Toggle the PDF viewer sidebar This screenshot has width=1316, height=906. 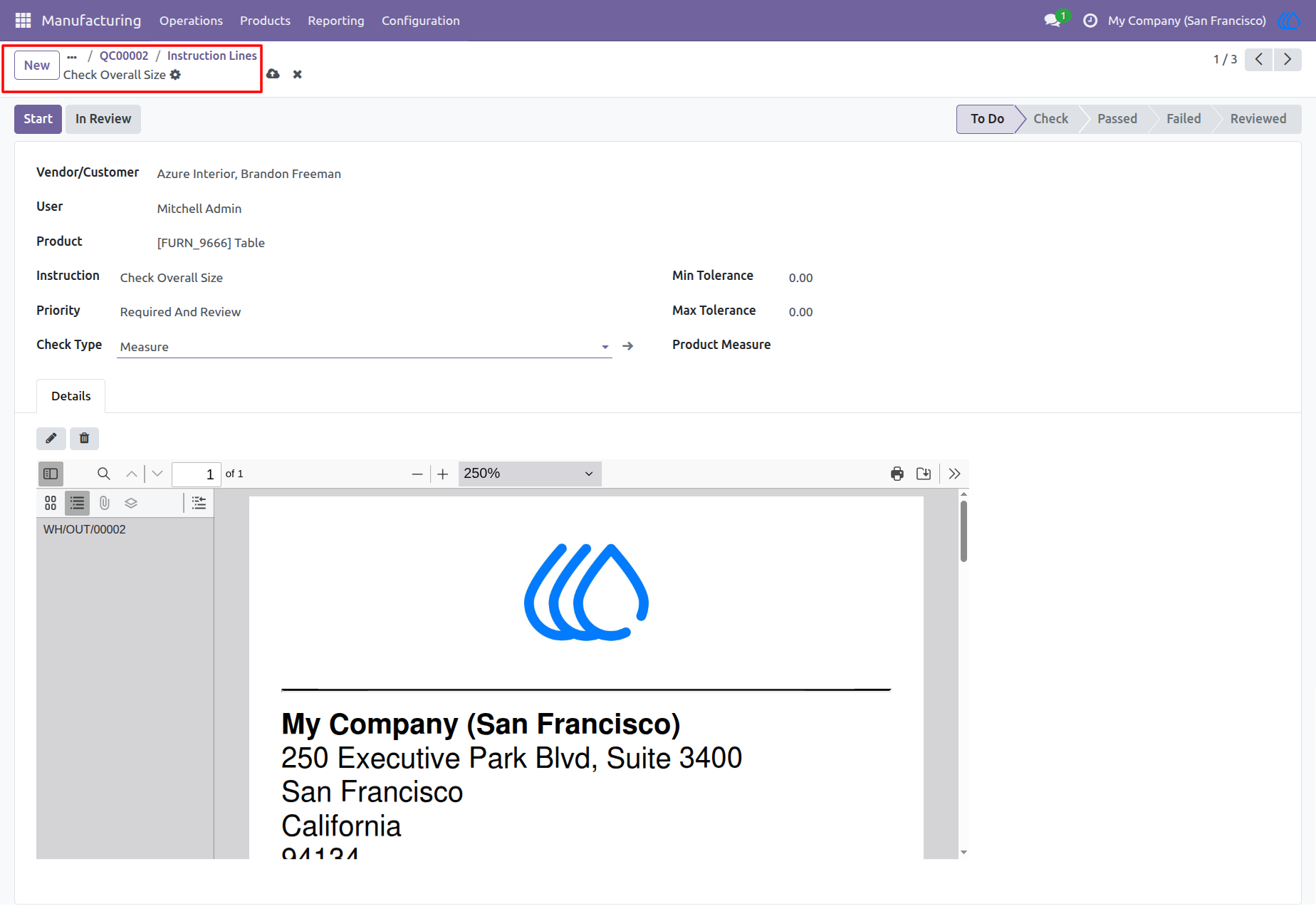(x=51, y=474)
